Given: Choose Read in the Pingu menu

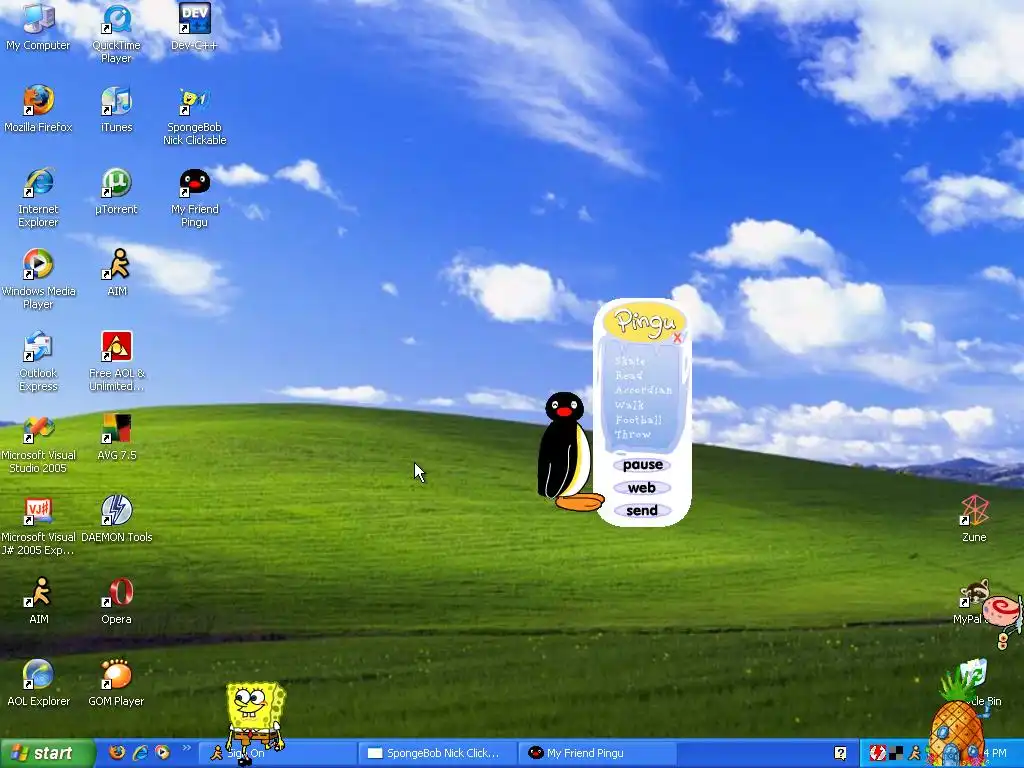Looking at the screenshot, I should pyautogui.click(x=628, y=376).
